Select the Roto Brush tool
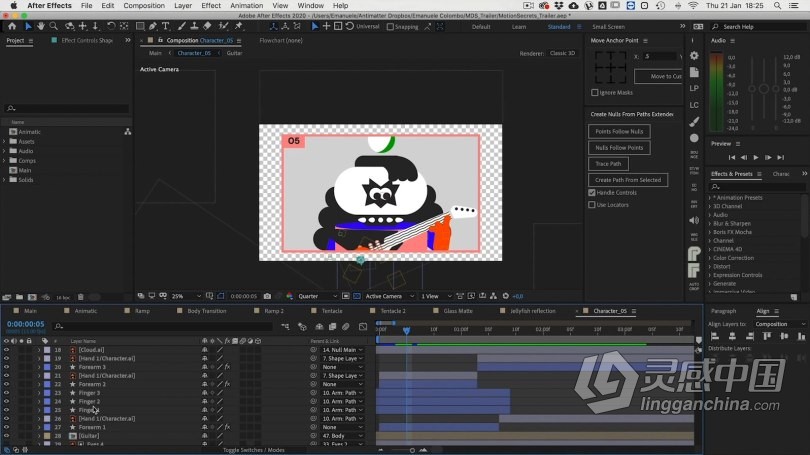This screenshot has width=810, height=455. pos(223,26)
